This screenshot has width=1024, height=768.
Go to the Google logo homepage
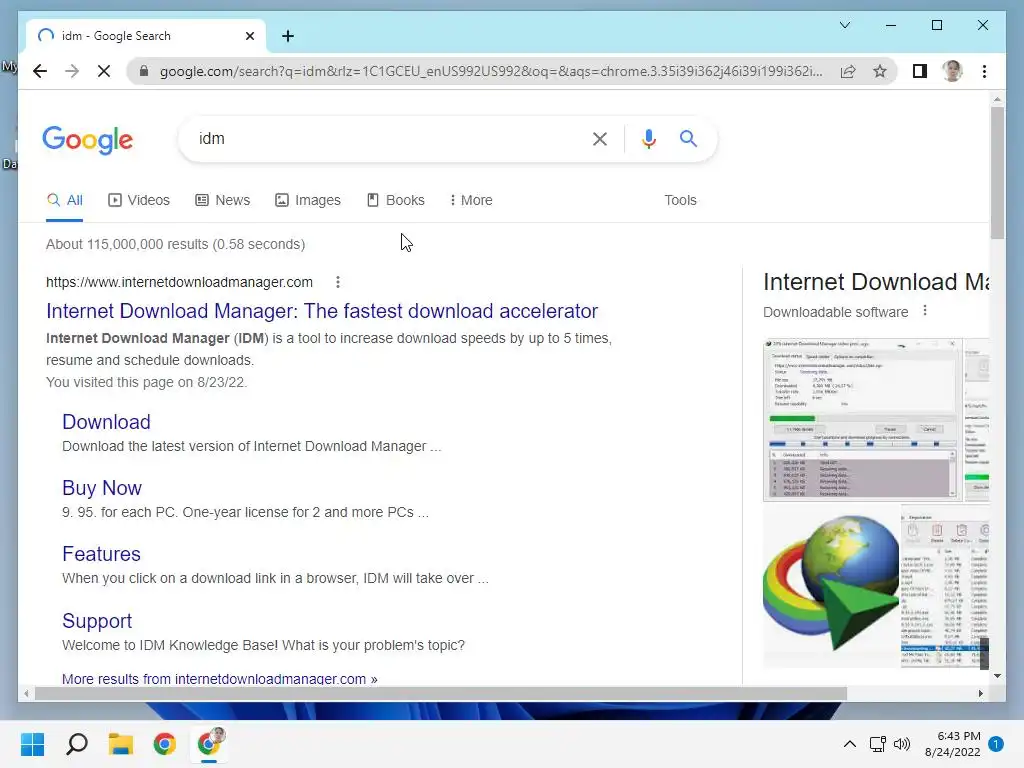pyautogui.click(x=88, y=140)
